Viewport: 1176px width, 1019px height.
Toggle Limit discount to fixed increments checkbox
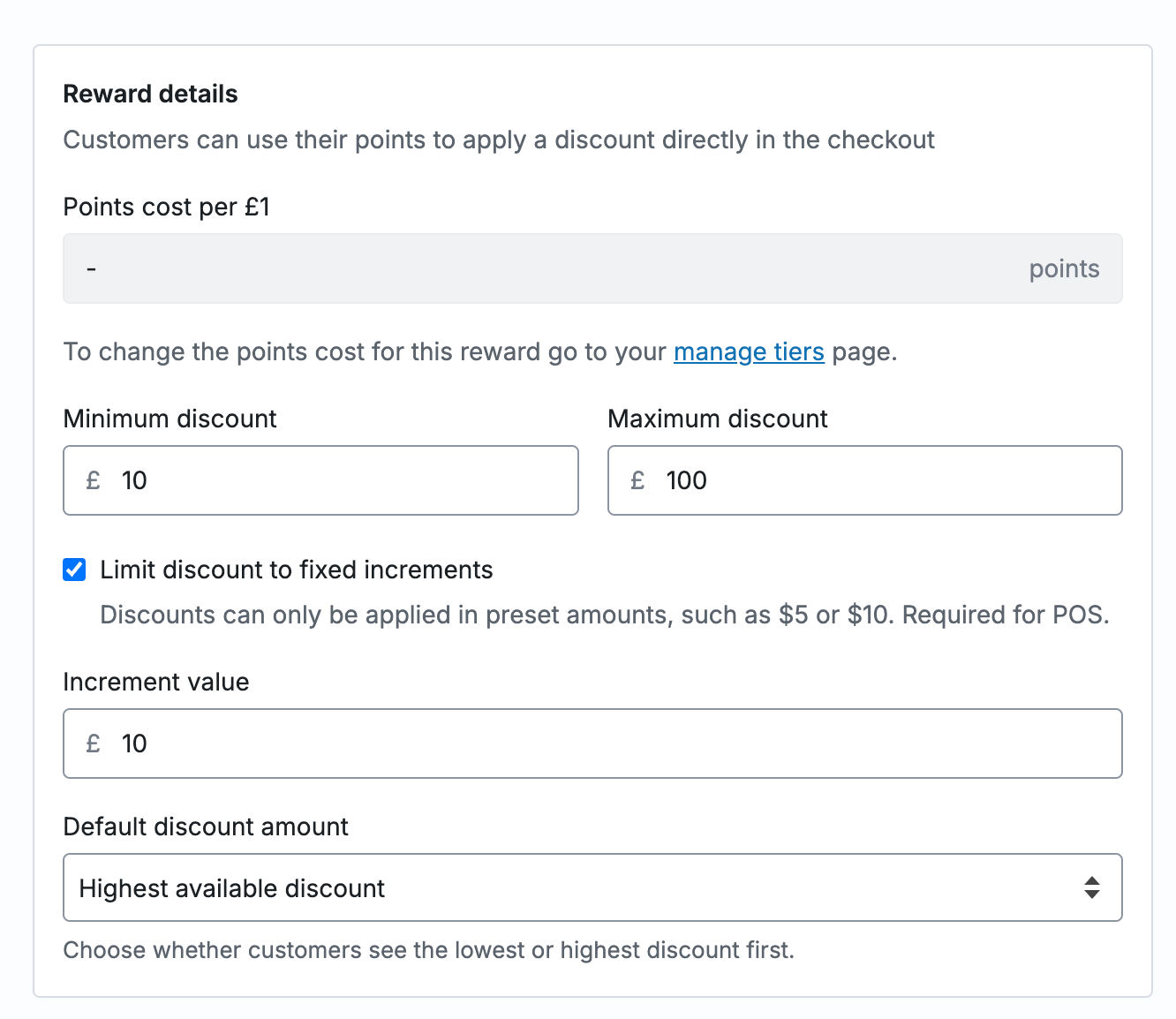75,570
